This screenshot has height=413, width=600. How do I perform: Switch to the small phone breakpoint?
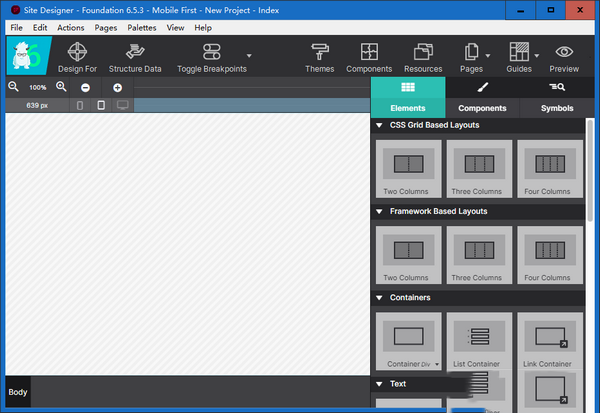81,105
